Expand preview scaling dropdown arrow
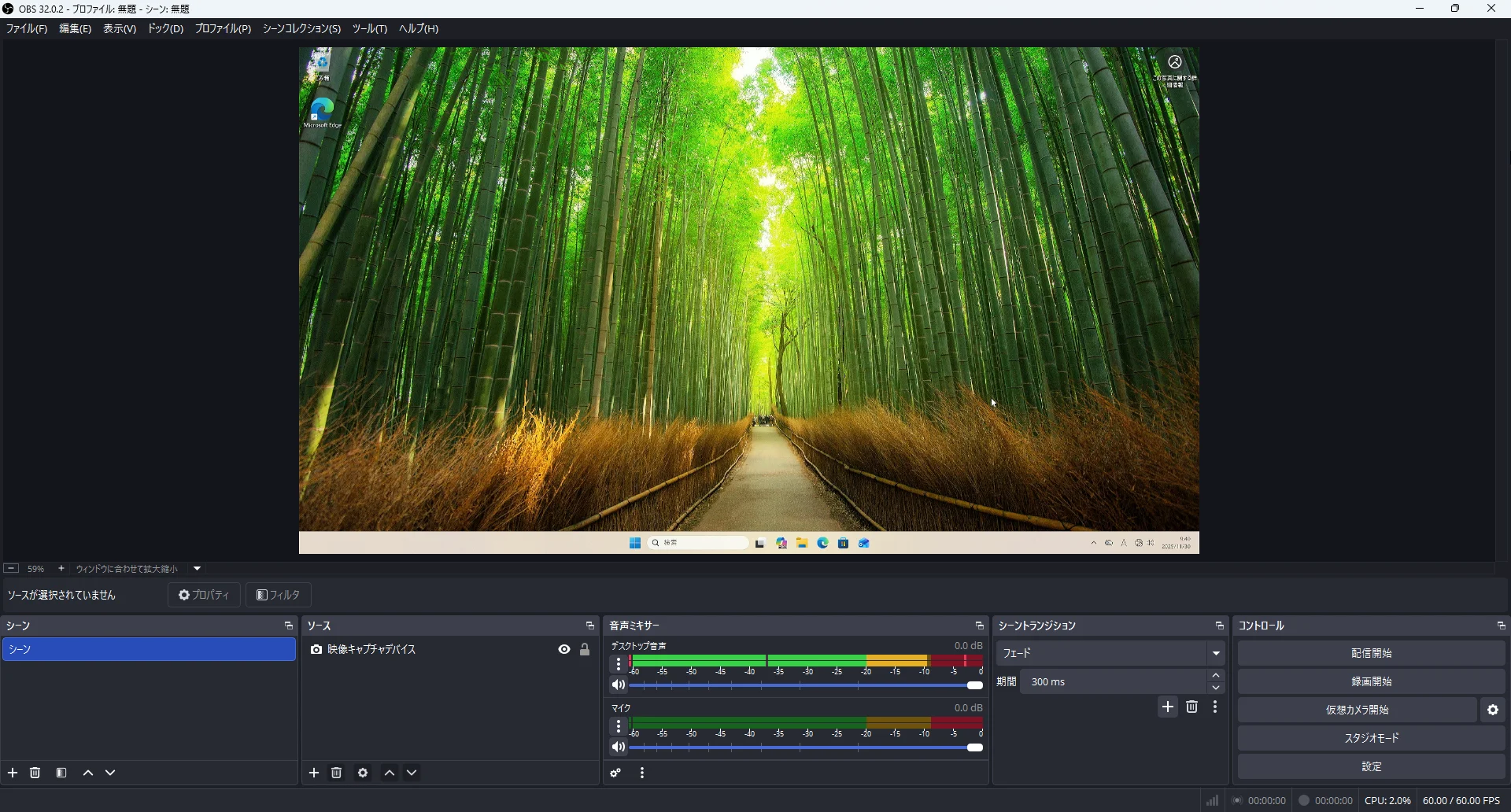 pos(198,569)
